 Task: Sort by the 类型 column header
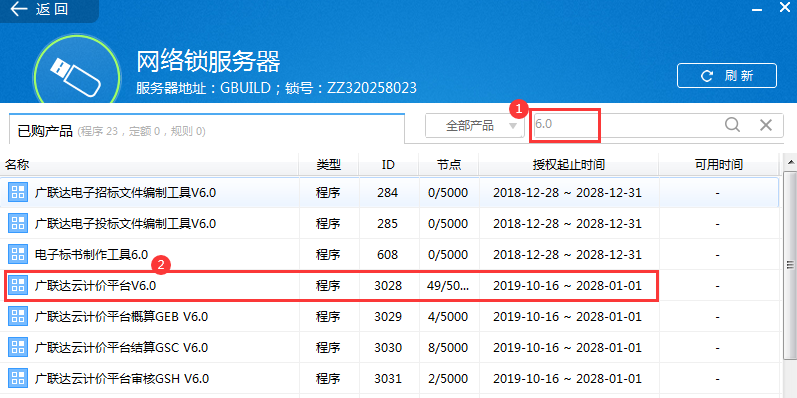tap(328, 165)
